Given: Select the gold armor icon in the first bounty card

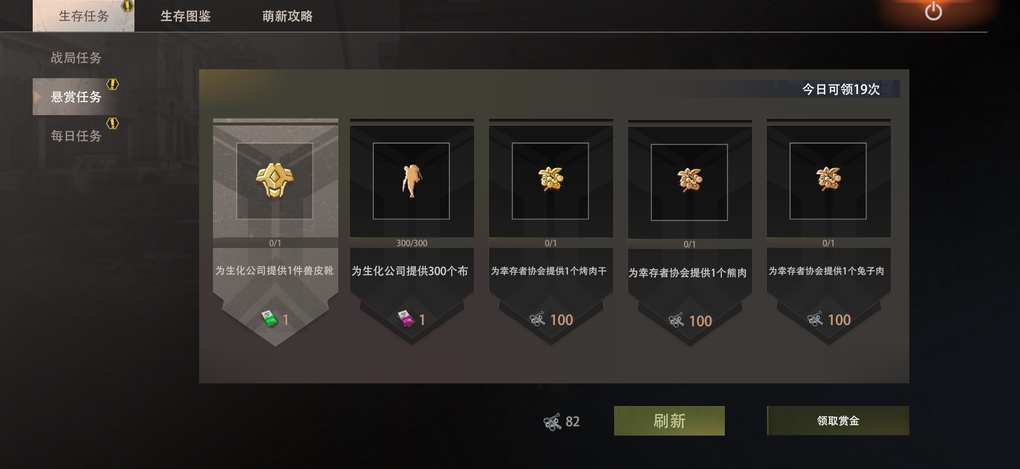Looking at the screenshot, I should [x=275, y=180].
